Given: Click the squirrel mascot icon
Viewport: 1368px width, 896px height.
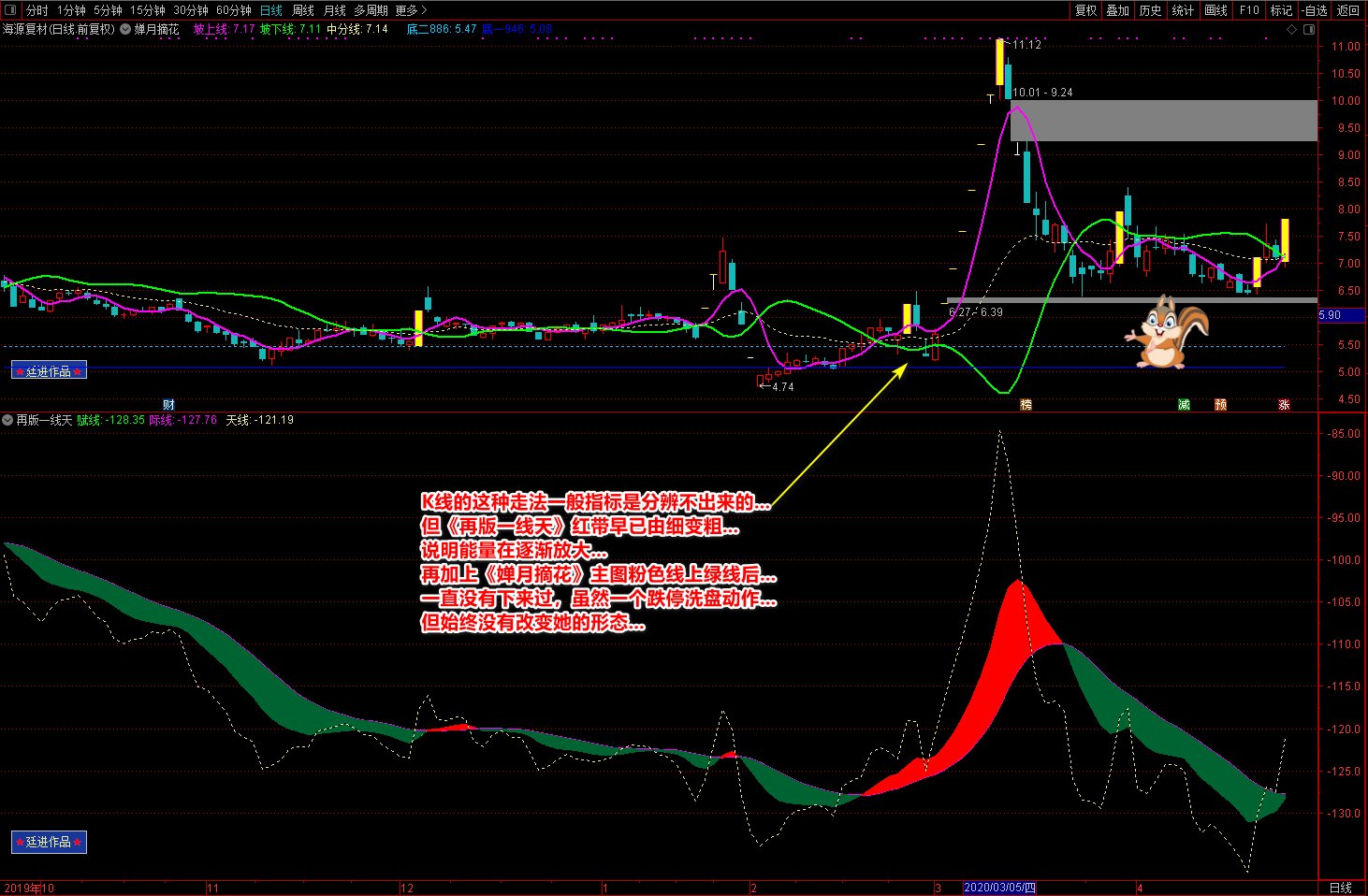Looking at the screenshot, I should click(x=1168, y=332).
